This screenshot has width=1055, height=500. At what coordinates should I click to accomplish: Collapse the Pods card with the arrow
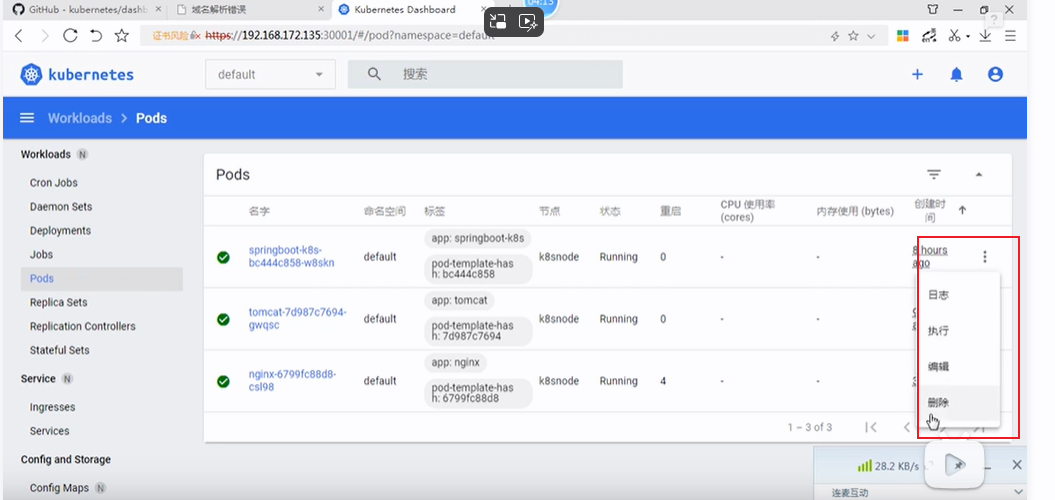[x=979, y=175]
